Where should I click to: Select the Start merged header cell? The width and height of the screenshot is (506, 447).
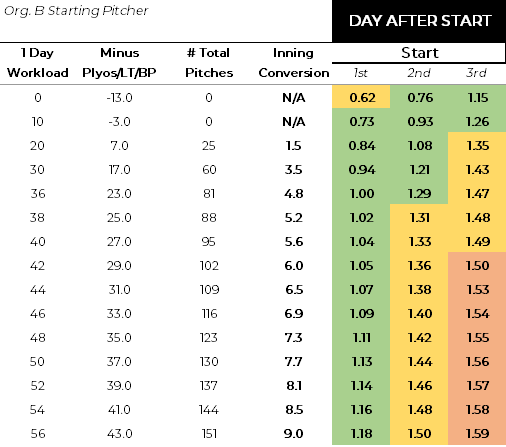pyautogui.click(x=419, y=53)
